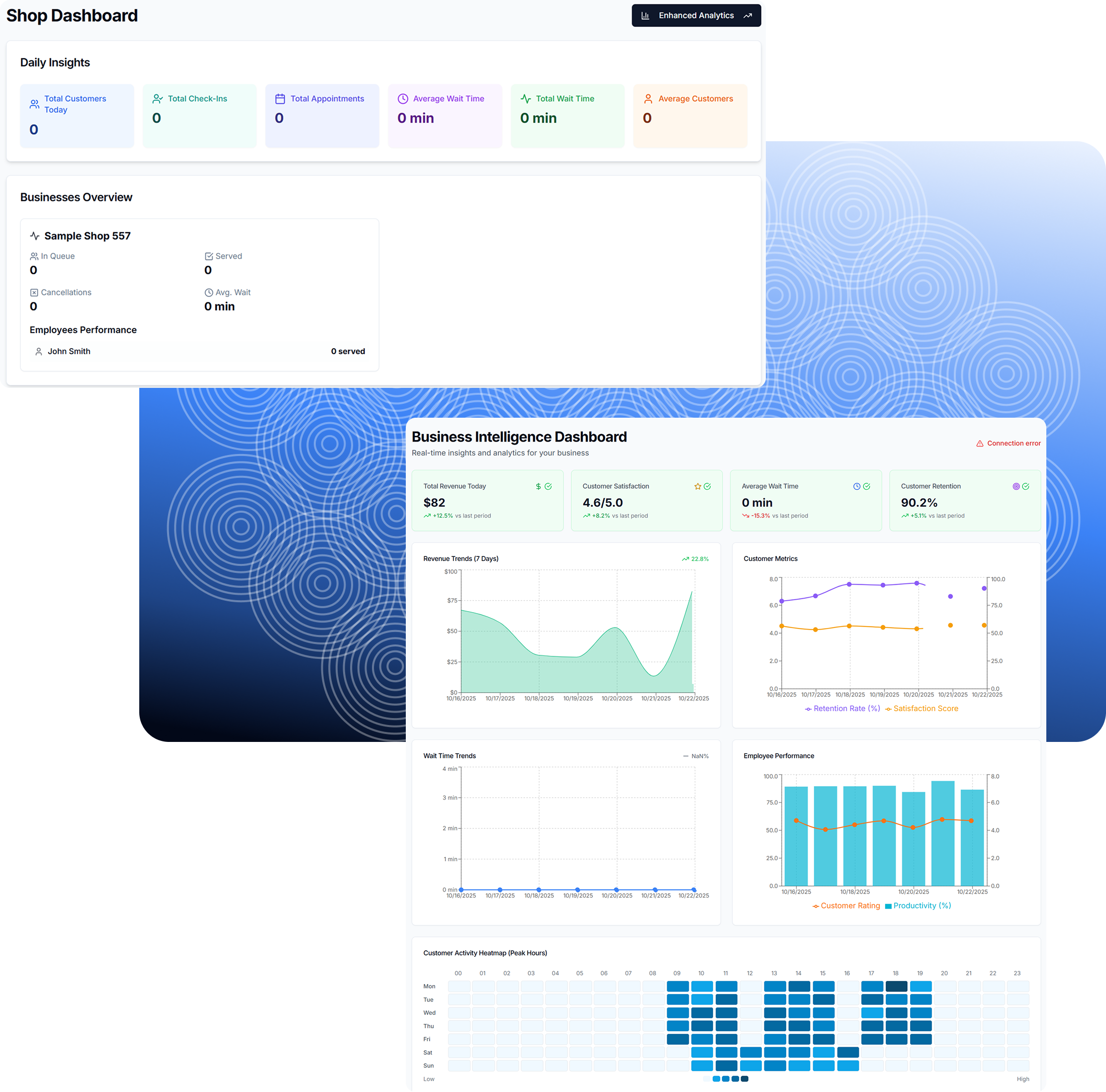Click the Cancellations x-box icon
Image resolution: width=1106 pixels, height=1092 pixels.
click(x=34, y=292)
